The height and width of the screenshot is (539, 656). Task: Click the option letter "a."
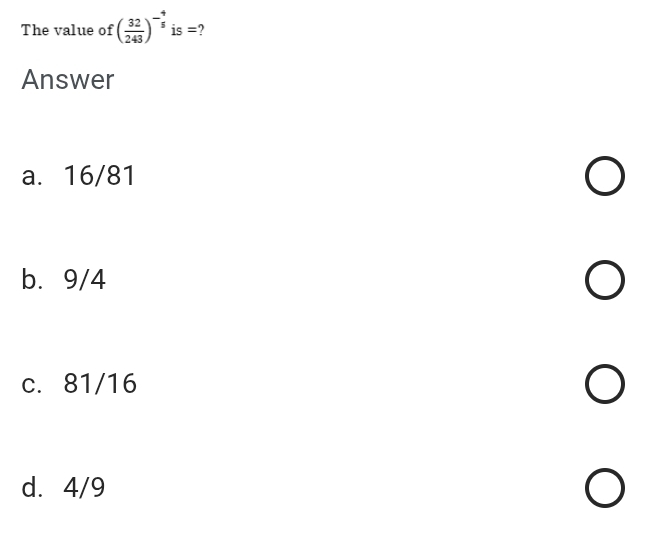tap(33, 176)
